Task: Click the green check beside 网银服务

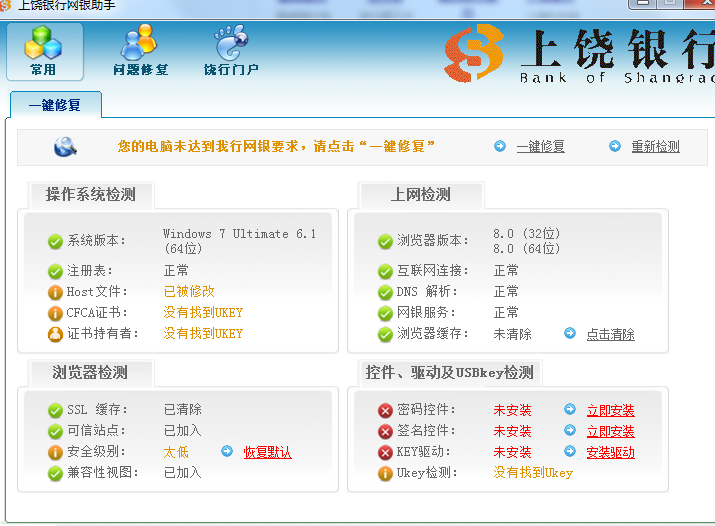Action: (385, 313)
